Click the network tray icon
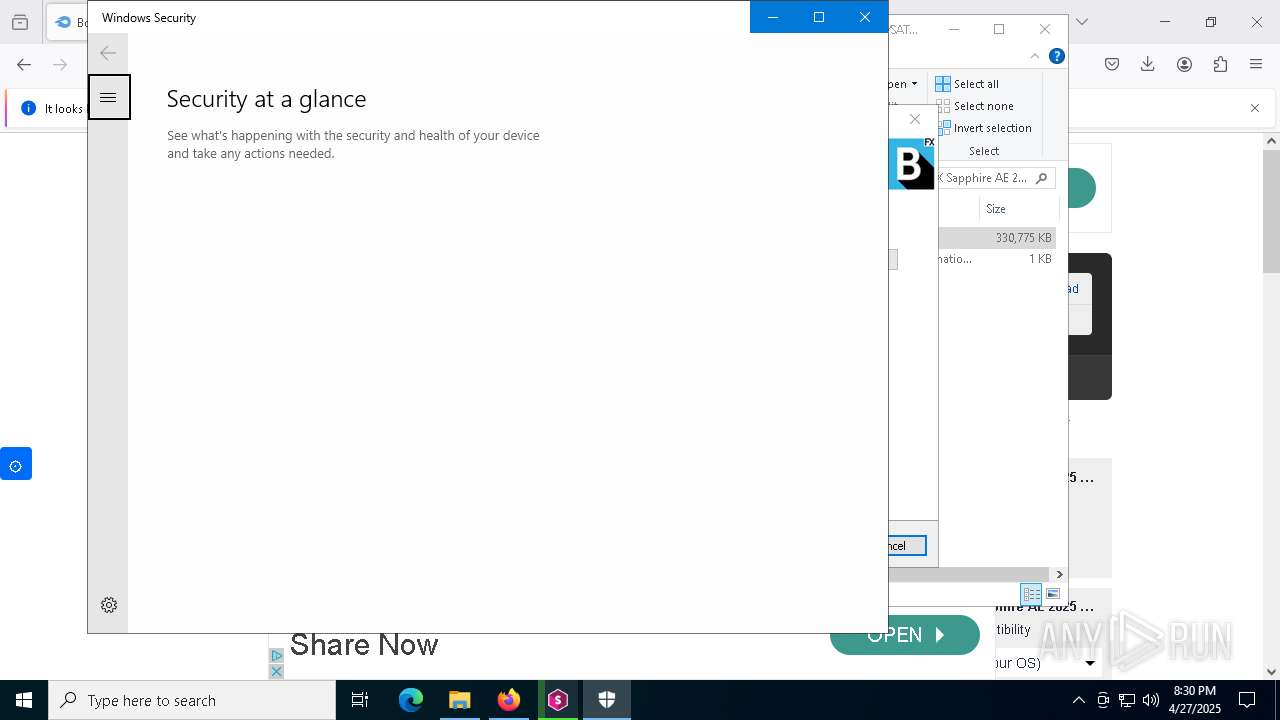The width and height of the screenshot is (1280, 720). click(x=1127, y=700)
